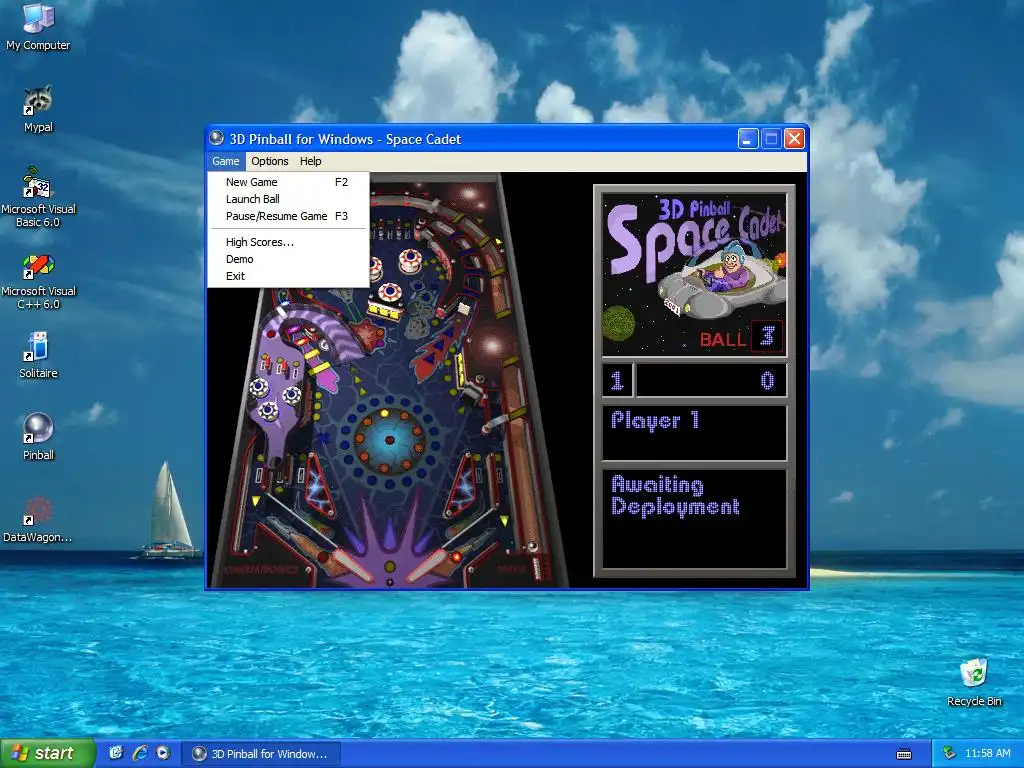Image resolution: width=1024 pixels, height=768 pixels.
Task: Click the Player 1 label panel
Action: coord(694,432)
